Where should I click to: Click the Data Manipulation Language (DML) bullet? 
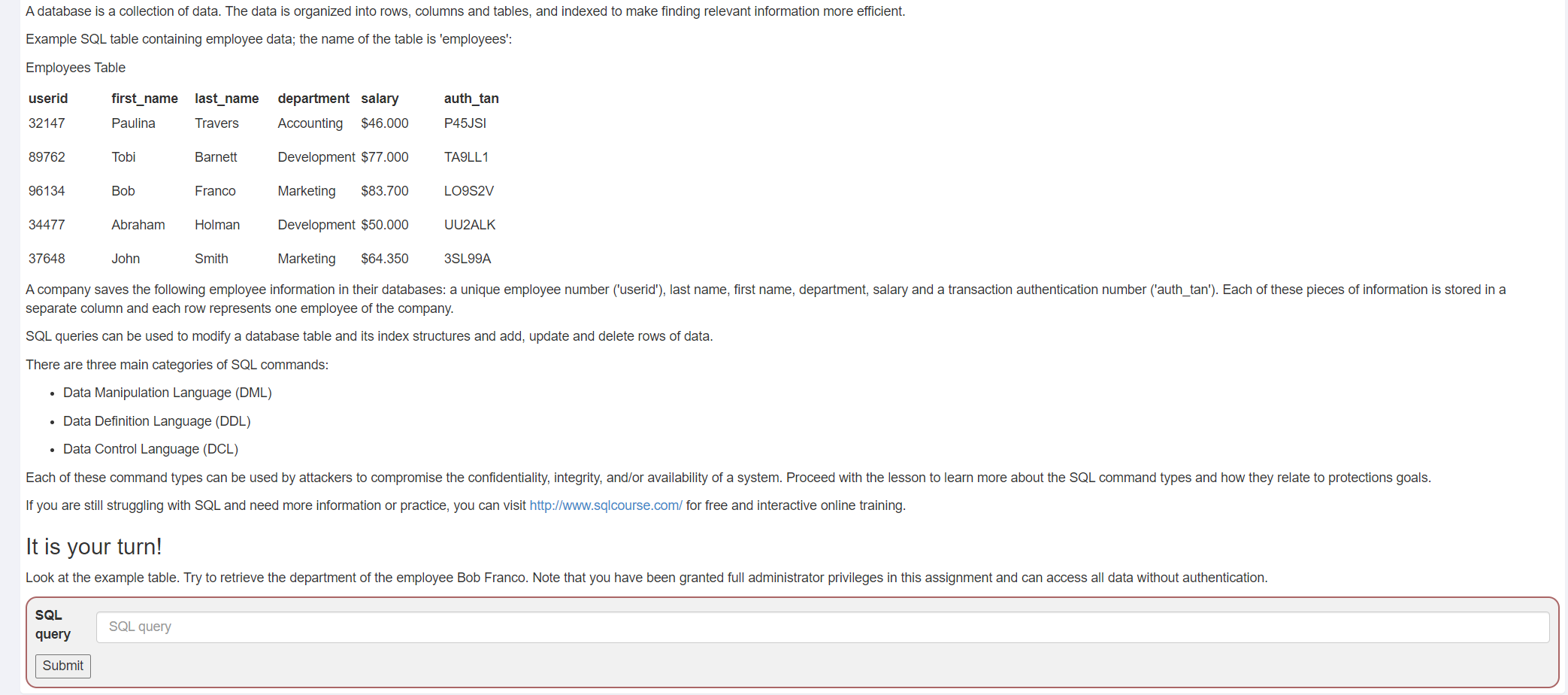point(167,393)
